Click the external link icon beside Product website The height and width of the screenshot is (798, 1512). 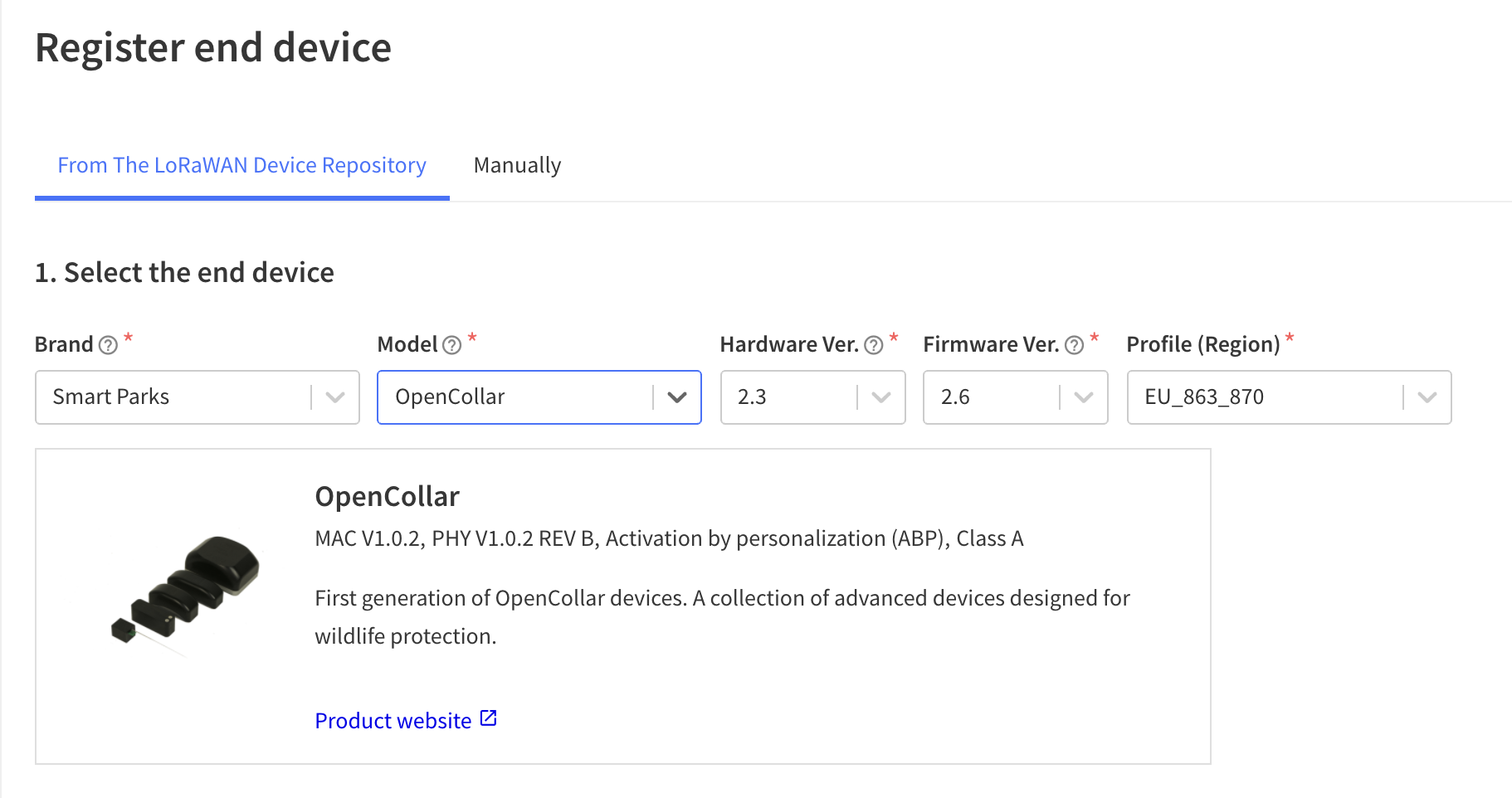pos(488,718)
